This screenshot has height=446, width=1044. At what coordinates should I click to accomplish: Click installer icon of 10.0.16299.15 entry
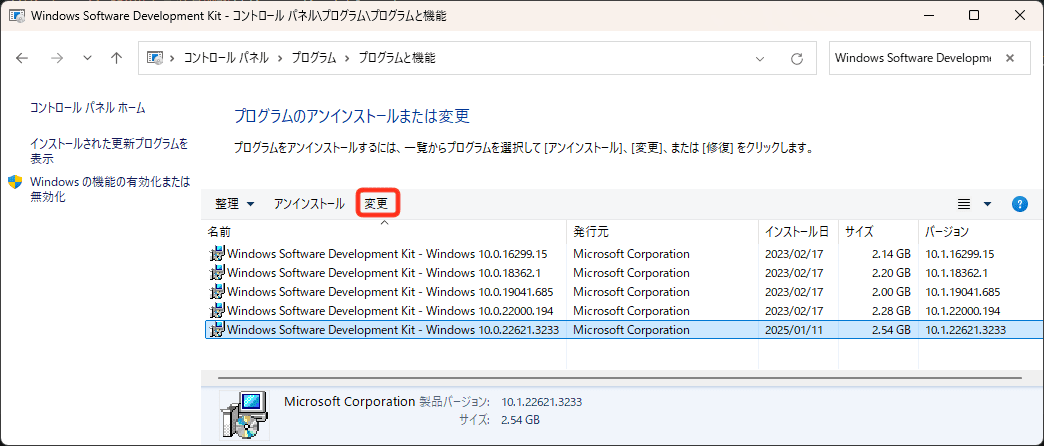pyautogui.click(x=217, y=254)
